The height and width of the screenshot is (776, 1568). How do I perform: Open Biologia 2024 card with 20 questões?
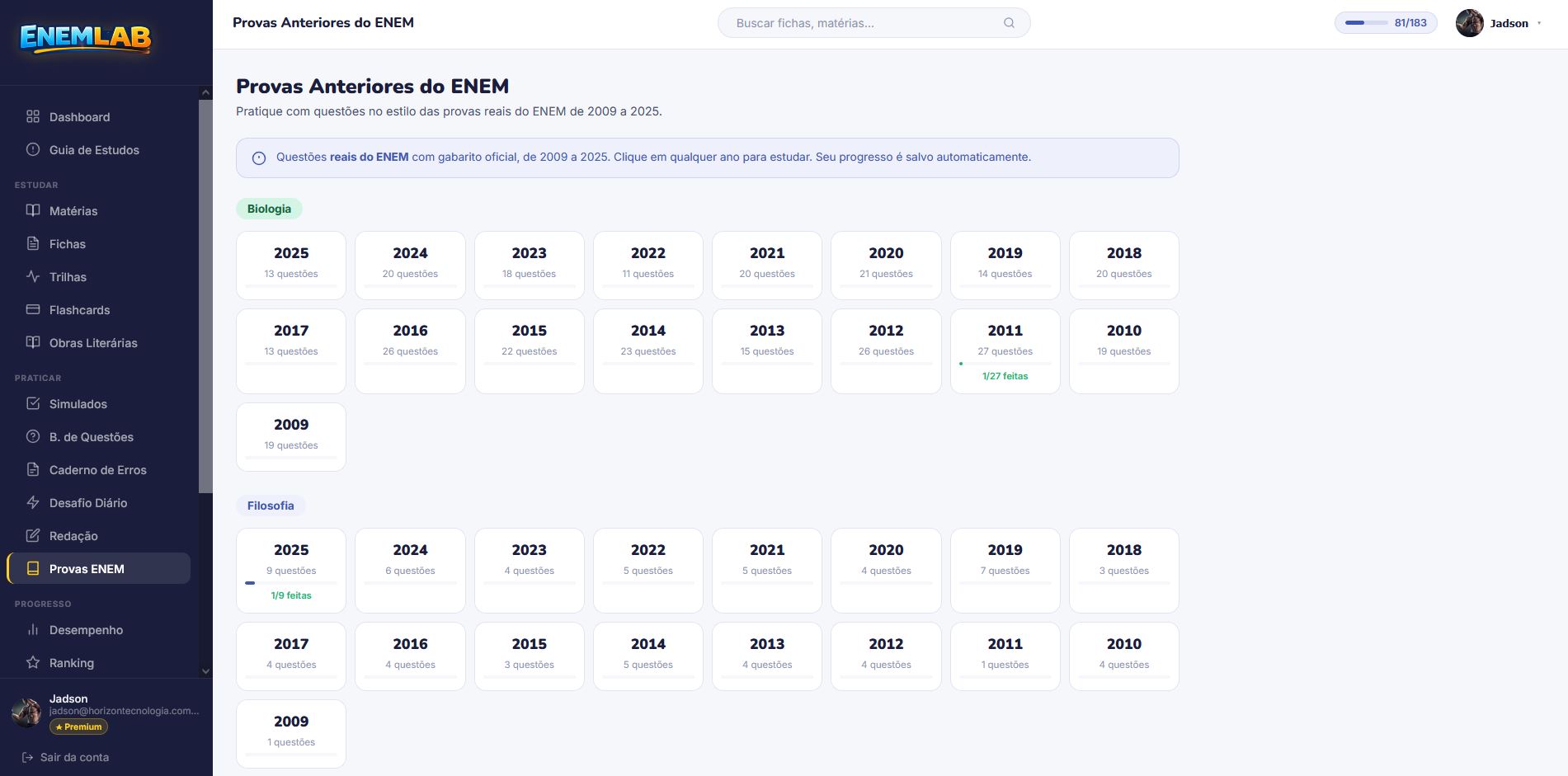click(410, 266)
